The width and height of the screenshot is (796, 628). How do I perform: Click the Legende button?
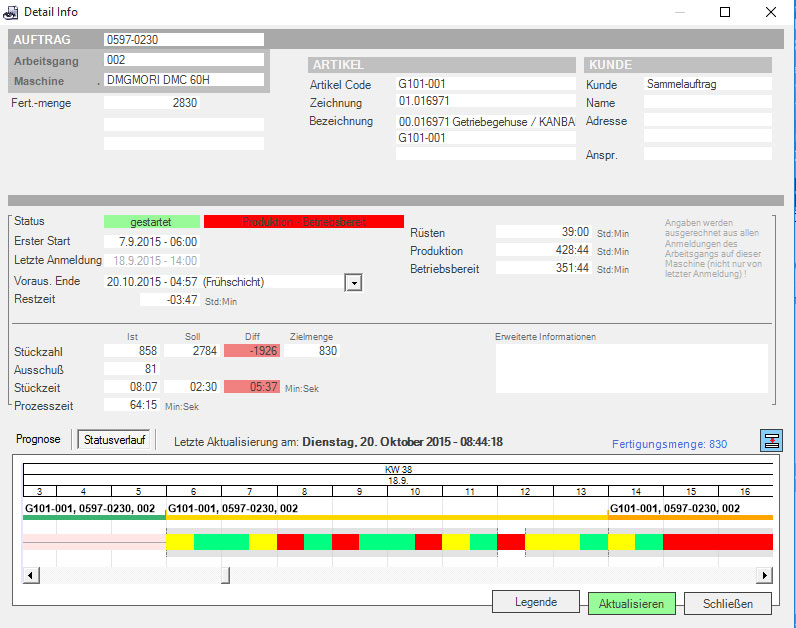(x=536, y=602)
